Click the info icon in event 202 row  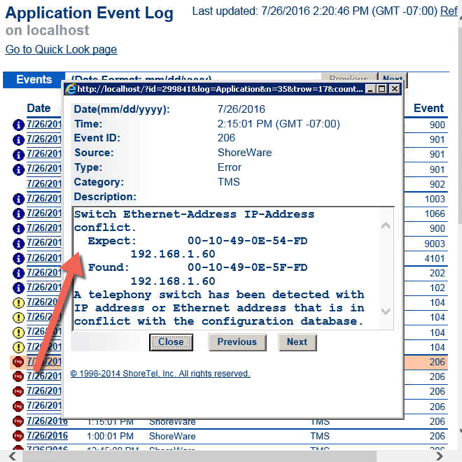pyautogui.click(x=18, y=273)
